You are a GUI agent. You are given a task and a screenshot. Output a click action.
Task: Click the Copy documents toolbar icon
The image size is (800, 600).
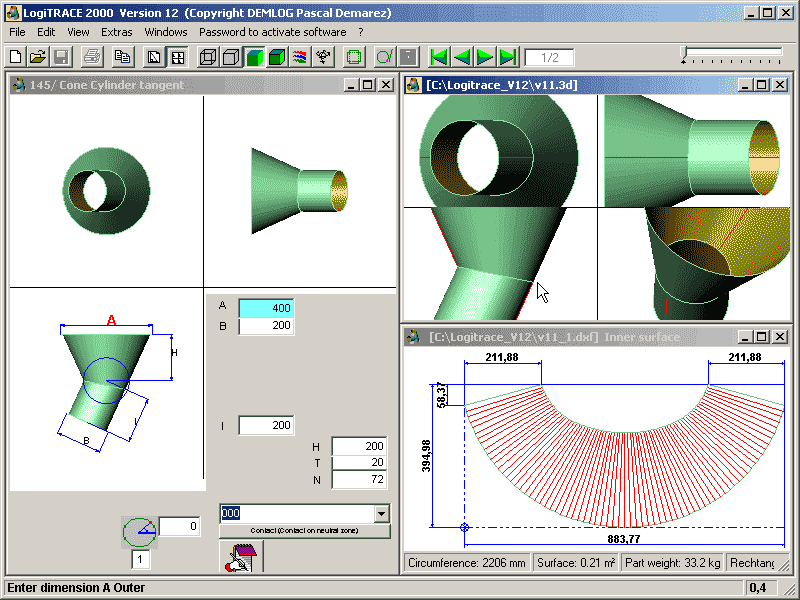coord(122,57)
